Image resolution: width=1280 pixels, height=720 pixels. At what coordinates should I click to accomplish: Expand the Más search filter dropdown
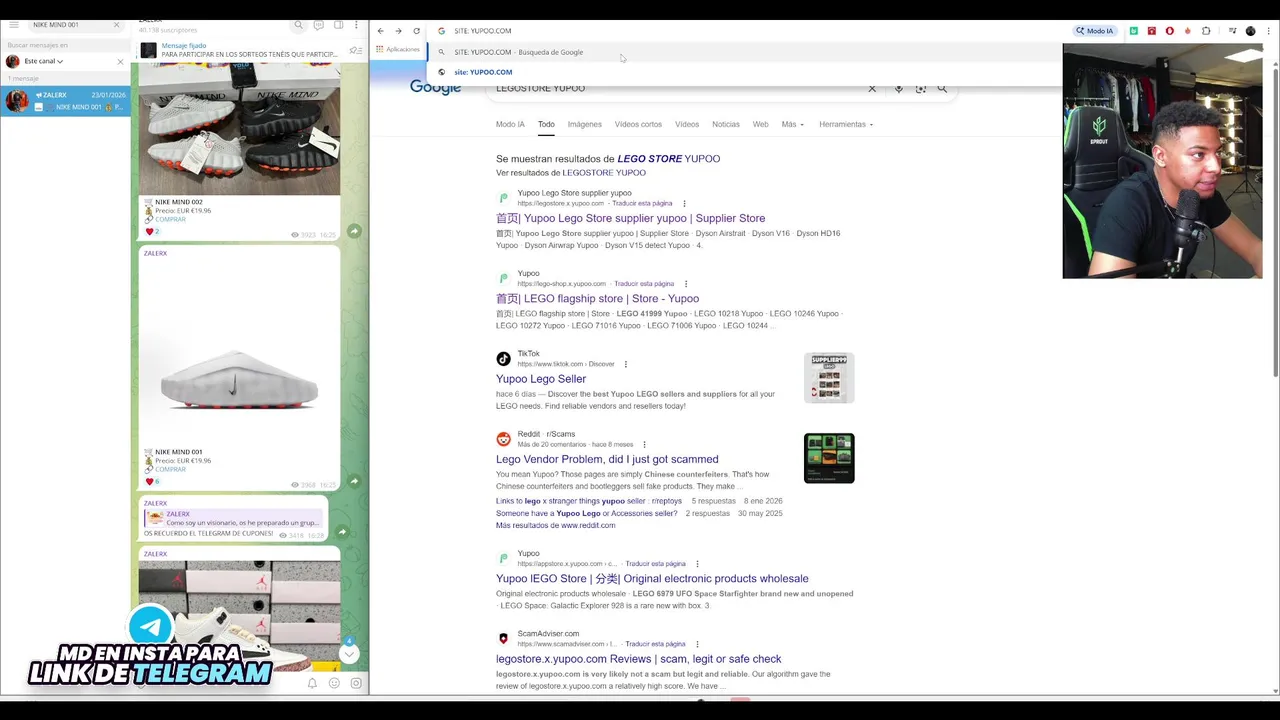792,124
